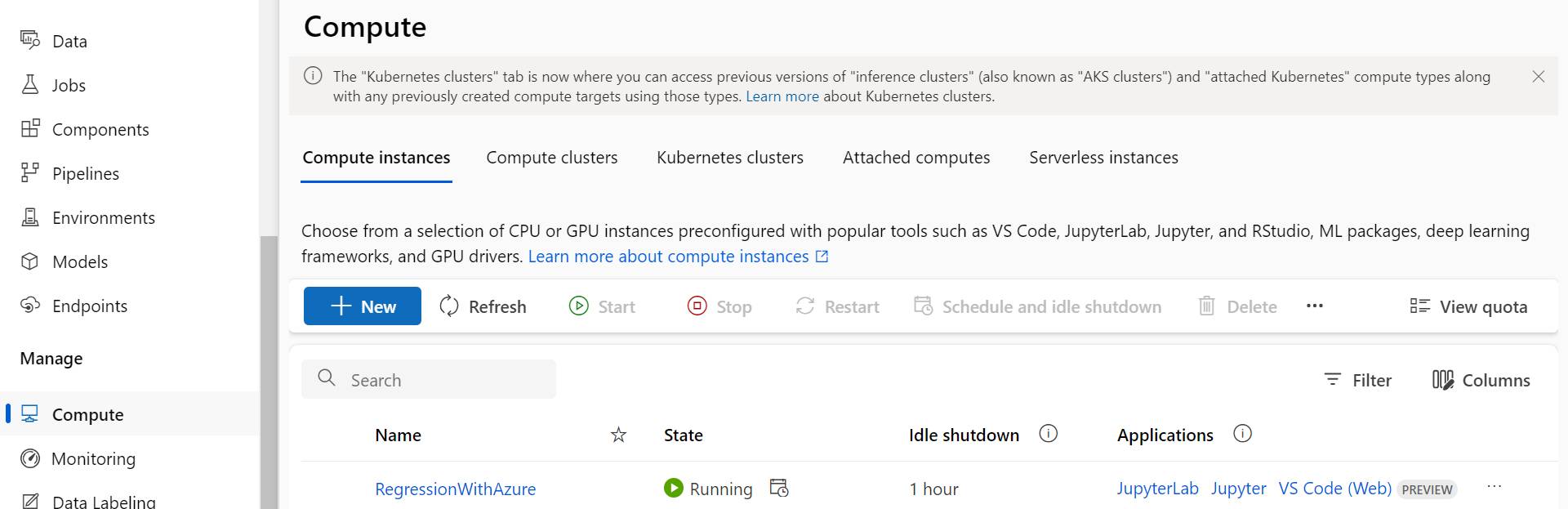The height and width of the screenshot is (509, 1568).
Task: Open Endpoints in the sidebar
Action: (x=73, y=306)
